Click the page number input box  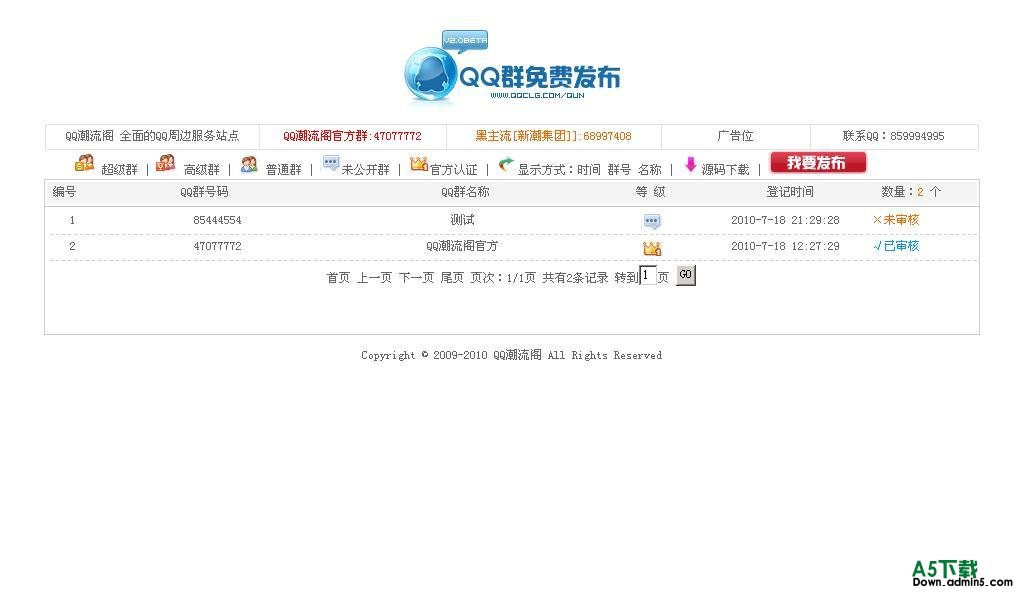point(647,275)
